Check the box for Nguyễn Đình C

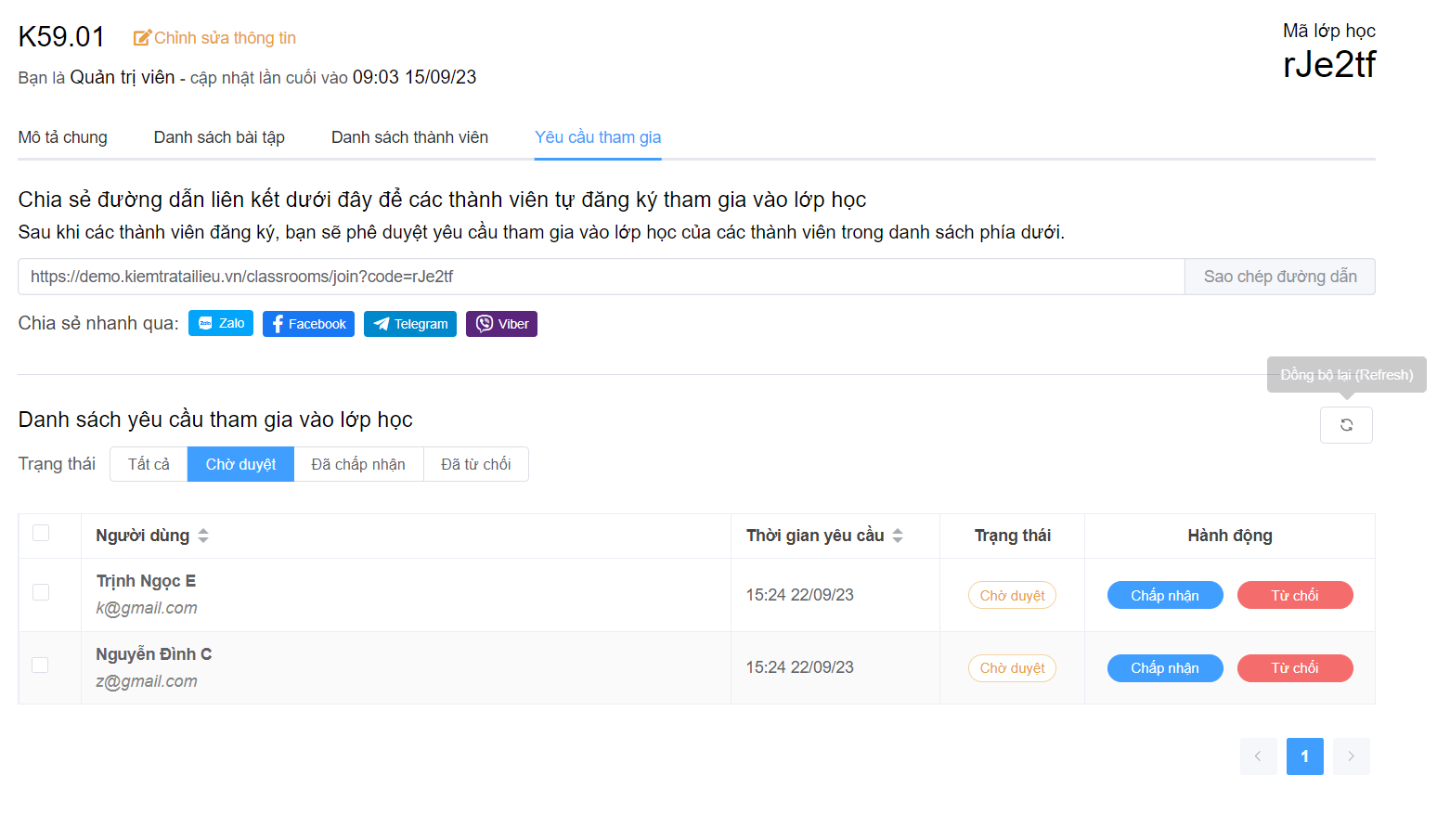[x=40, y=665]
